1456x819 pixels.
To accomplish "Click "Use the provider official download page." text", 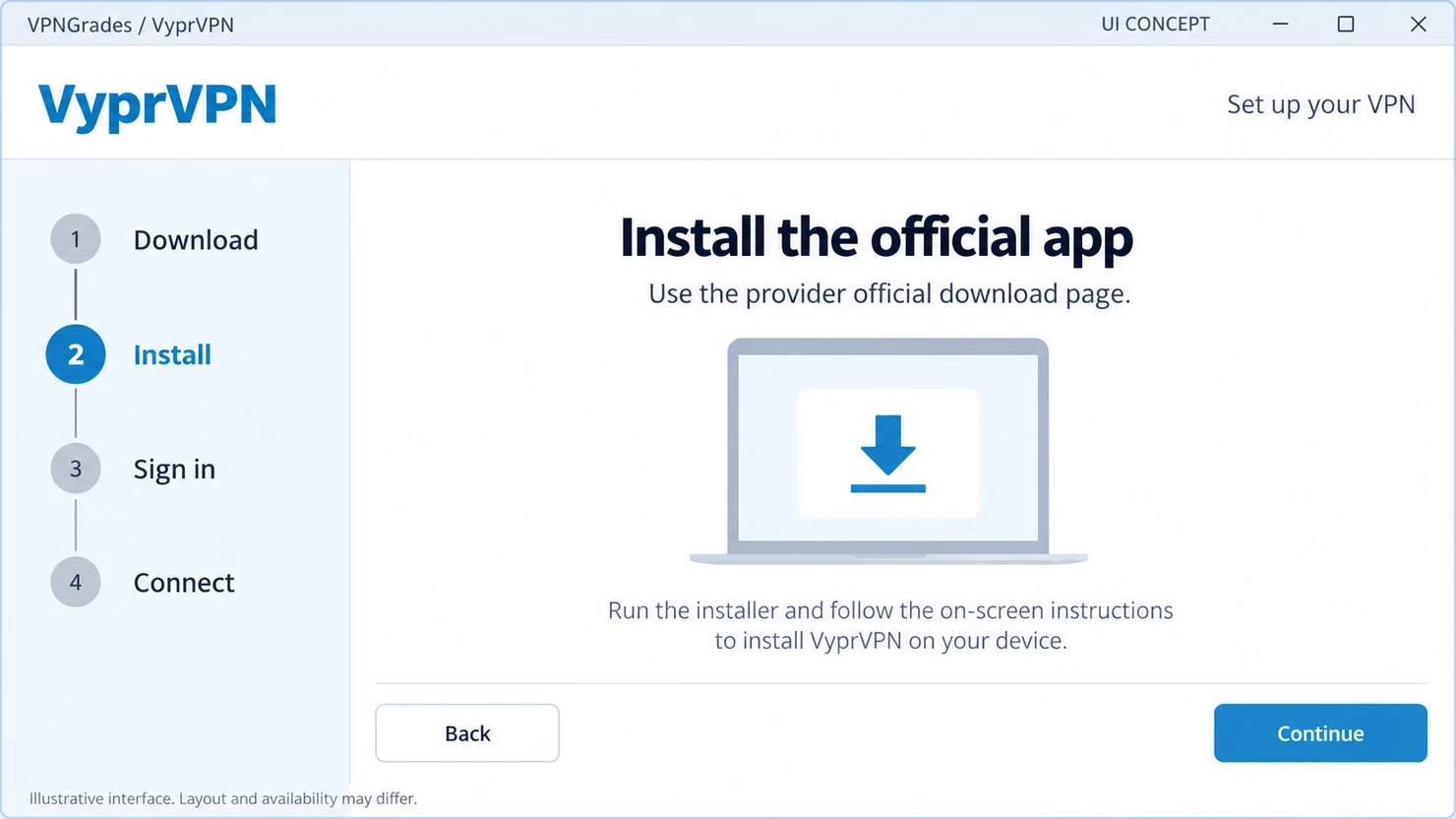I will 889,294.
